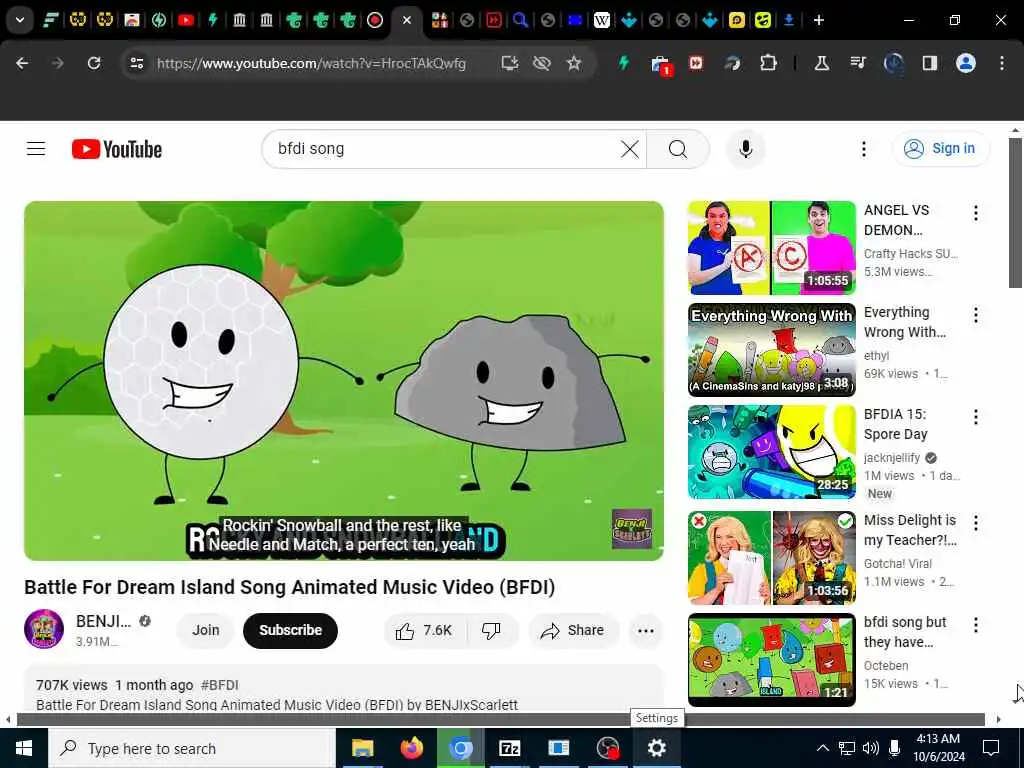1024x768 pixels.
Task: Open the green lightning extension
Action: 624,63
